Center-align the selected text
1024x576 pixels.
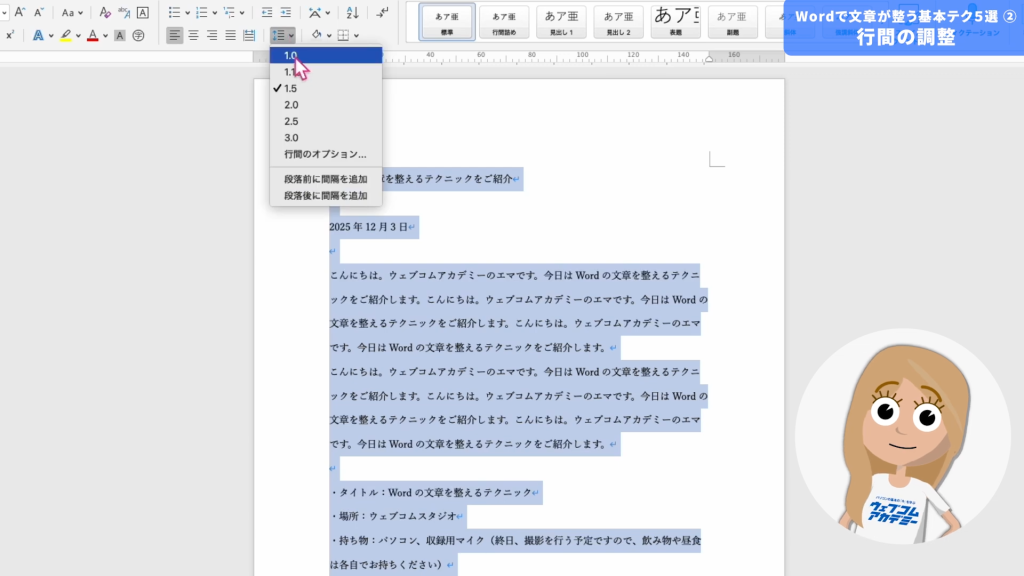(193, 35)
